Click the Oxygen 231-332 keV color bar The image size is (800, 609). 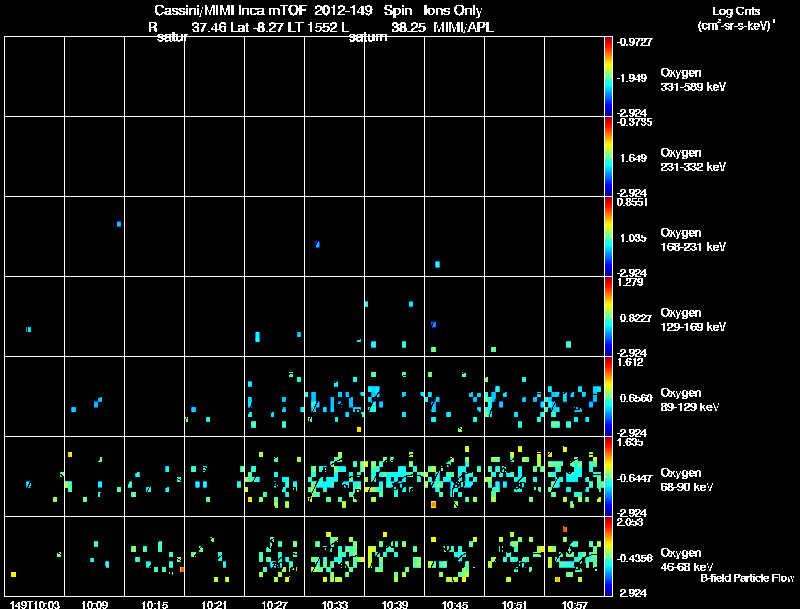[x=608, y=157]
